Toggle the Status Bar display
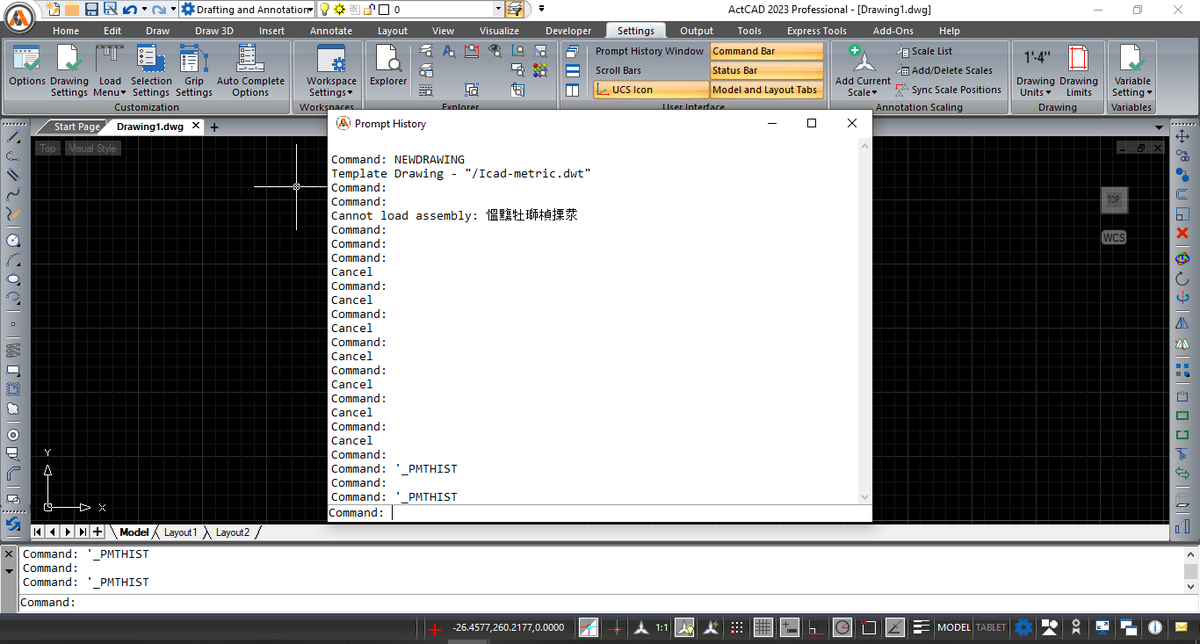1200x644 pixels. [x=766, y=71]
